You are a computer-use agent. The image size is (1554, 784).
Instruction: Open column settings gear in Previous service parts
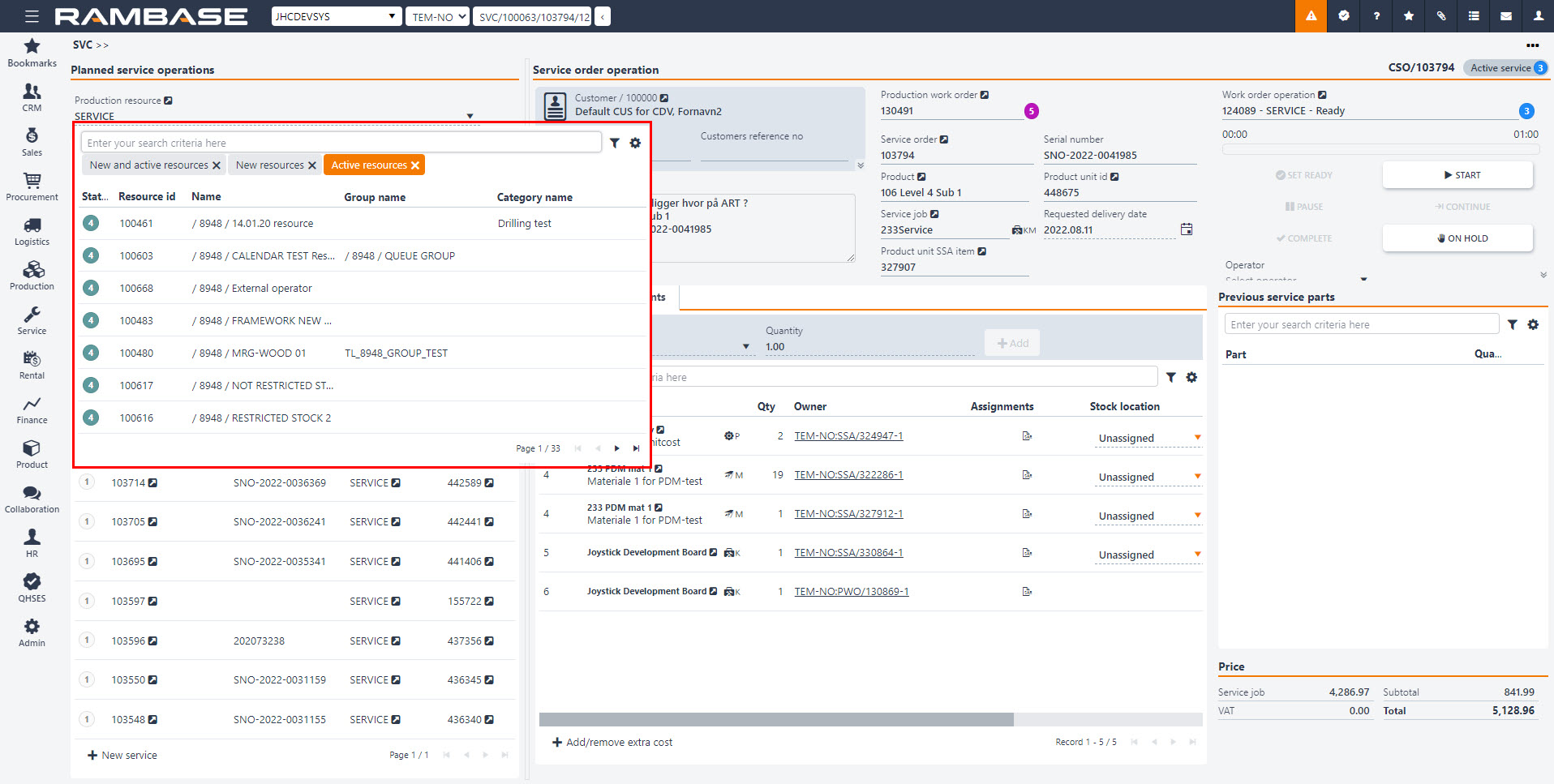[x=1533, y=325]
